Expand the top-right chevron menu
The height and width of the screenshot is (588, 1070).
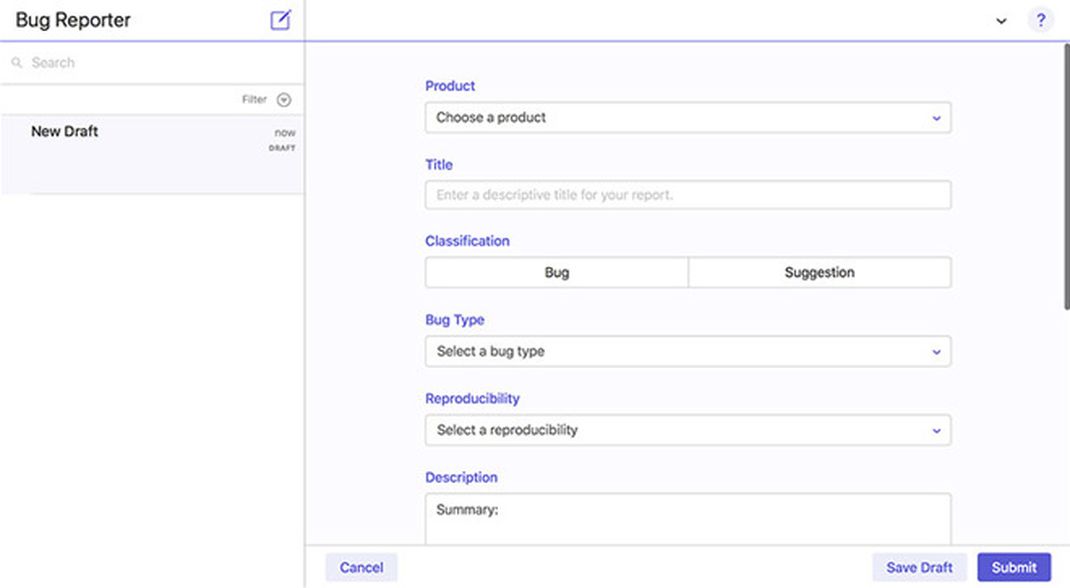click(1001, 20)
